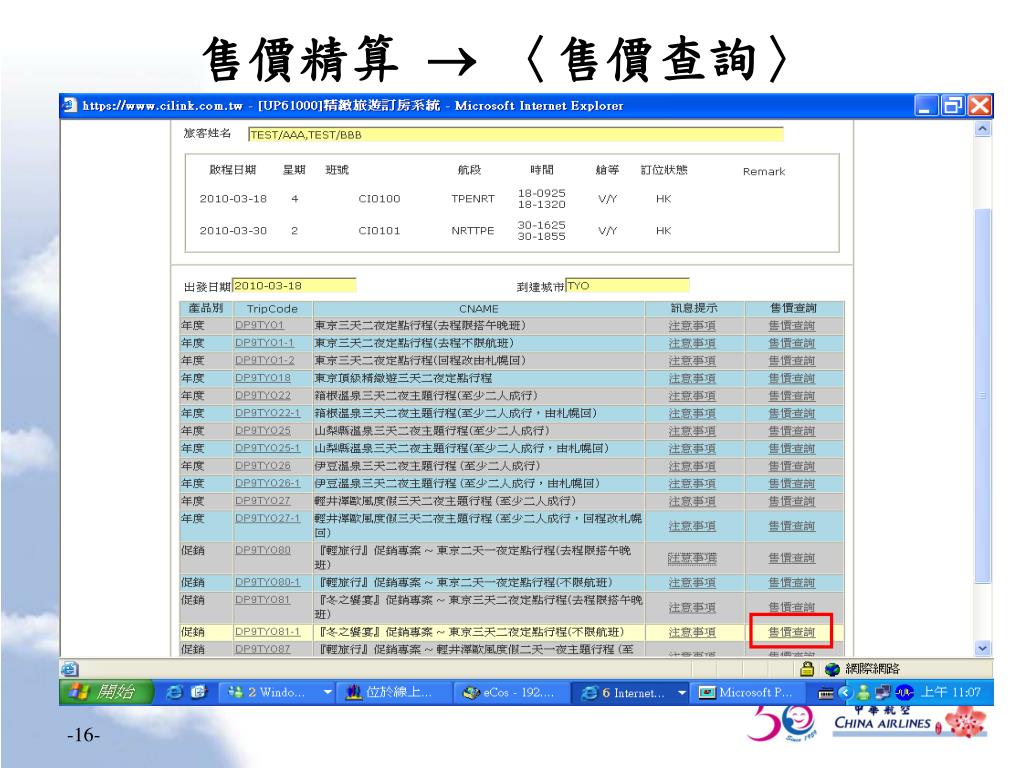Click the second quick launch icon beside IE
Viewport: 1024px width, 768px height.
click(x=199, y=692)
